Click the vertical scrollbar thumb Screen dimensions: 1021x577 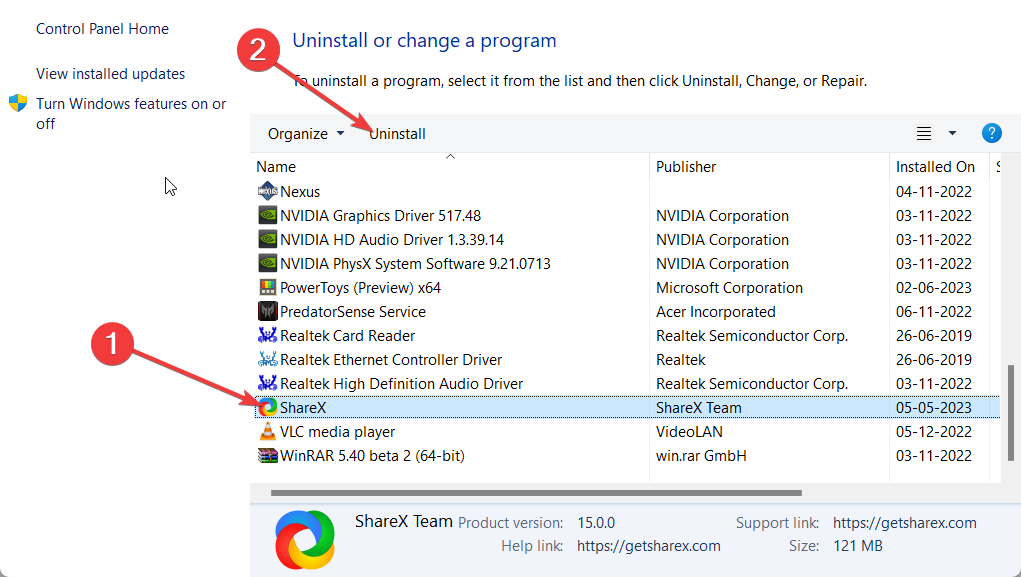(1011, 412)
